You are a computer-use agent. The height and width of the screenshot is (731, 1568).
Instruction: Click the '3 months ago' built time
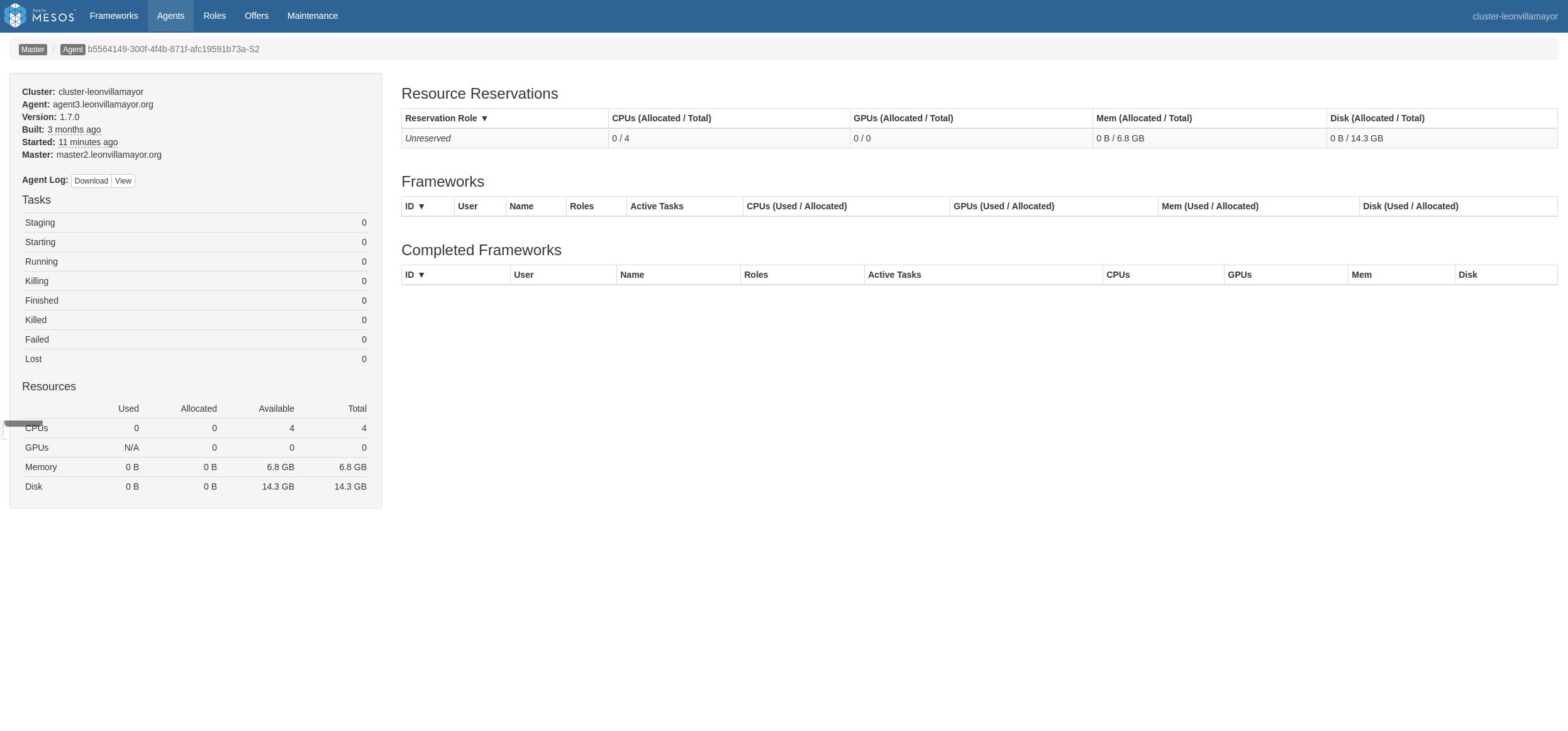pyautogui.click(x=74, y=129)
